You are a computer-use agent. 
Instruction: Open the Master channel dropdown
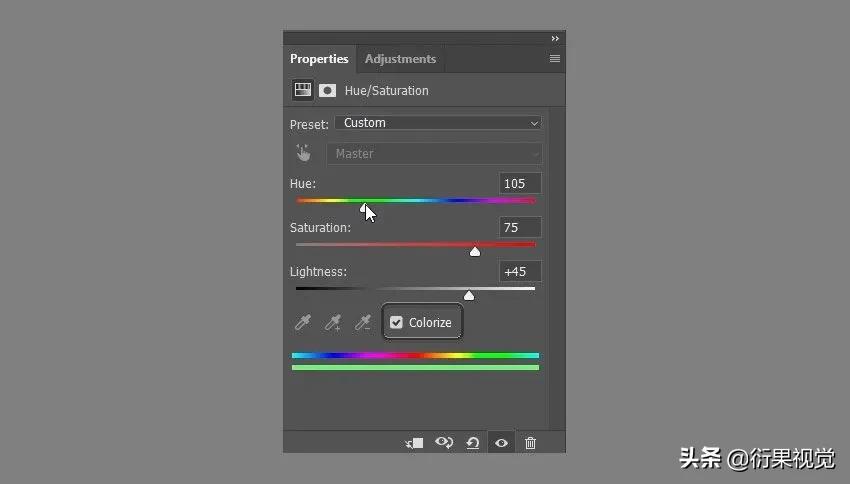(x=434, y=154)
